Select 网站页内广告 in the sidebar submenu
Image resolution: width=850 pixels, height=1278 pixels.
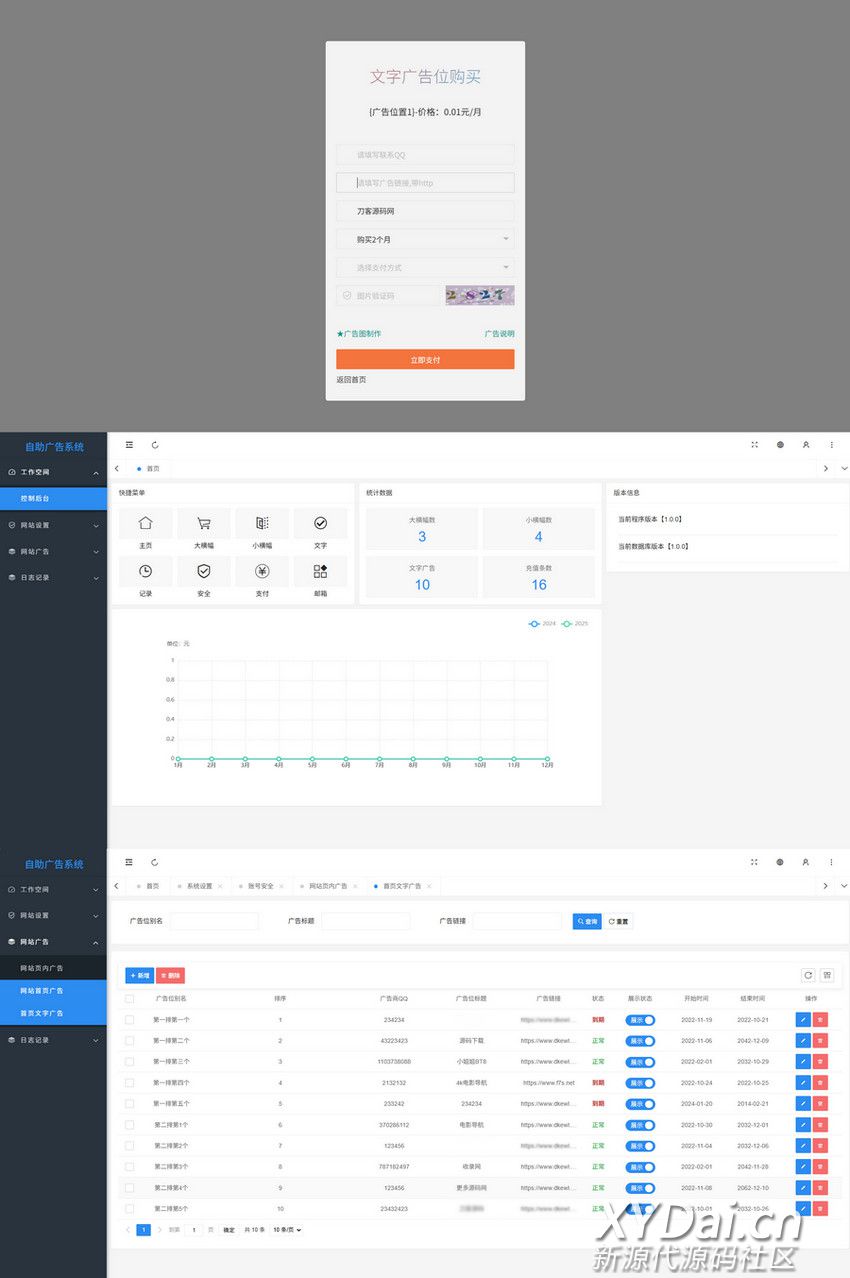point(42,968)
